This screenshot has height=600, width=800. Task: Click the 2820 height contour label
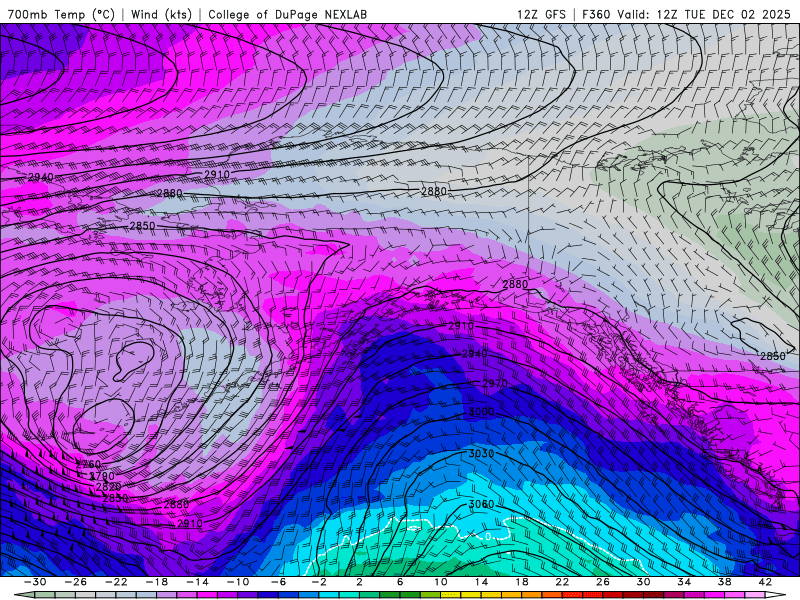108,487
